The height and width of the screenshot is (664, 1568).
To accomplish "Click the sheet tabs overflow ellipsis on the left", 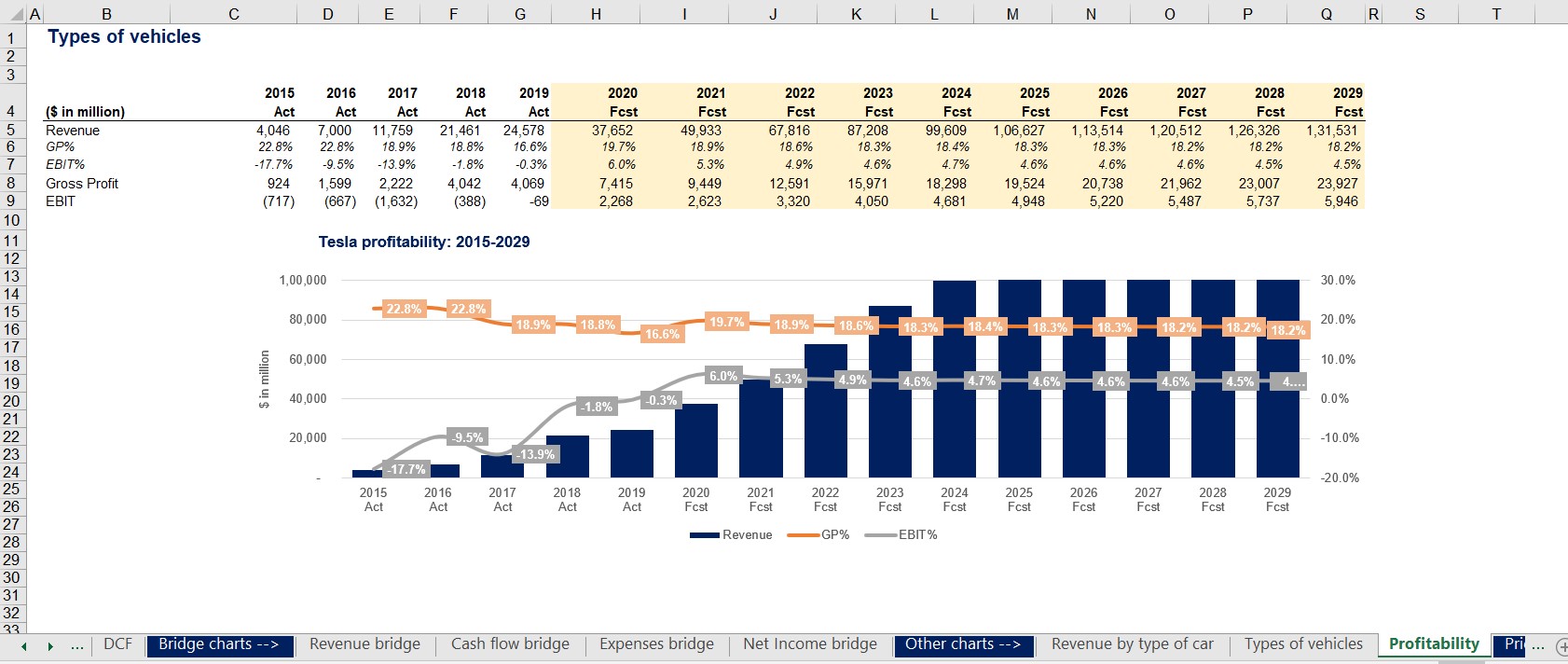I will pyautogui.click(x=76, y=645).
